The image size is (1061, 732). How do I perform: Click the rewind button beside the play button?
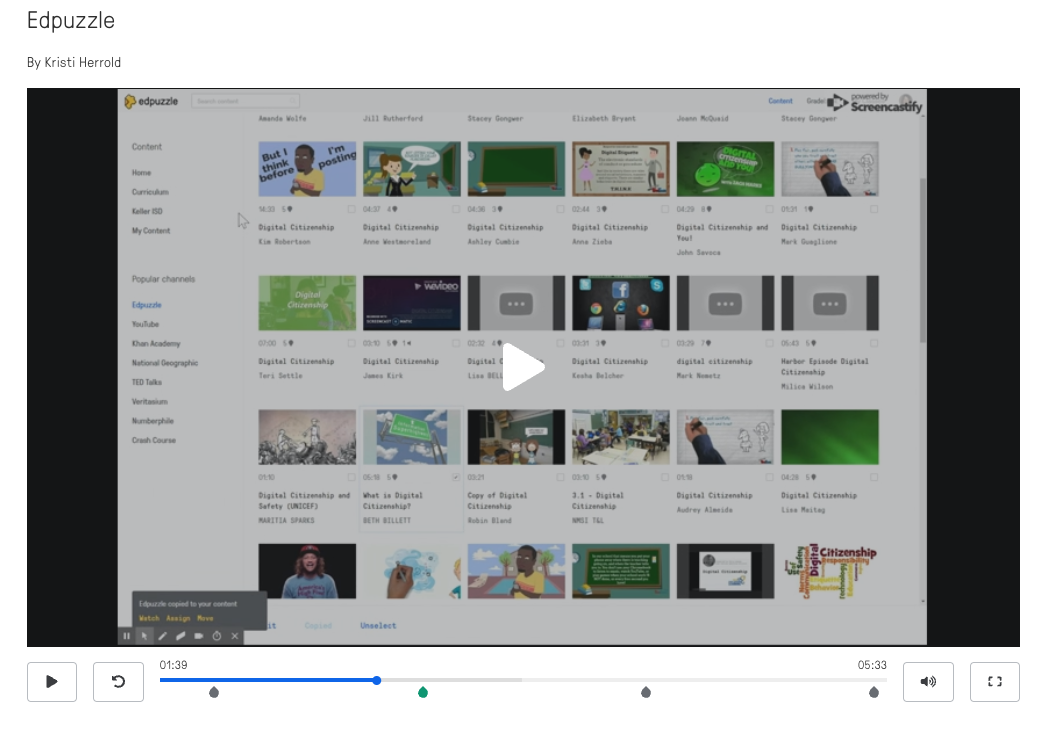118,681
